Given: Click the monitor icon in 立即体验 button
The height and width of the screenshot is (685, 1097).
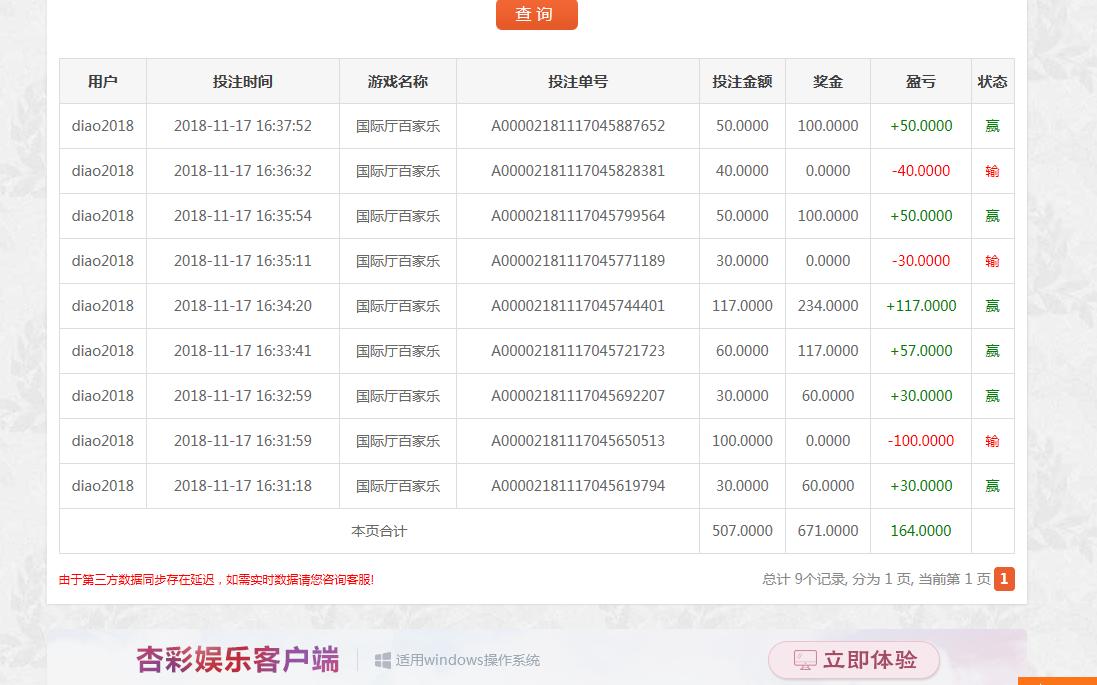Looking at the screenshot, I should [x=805, y=660].
